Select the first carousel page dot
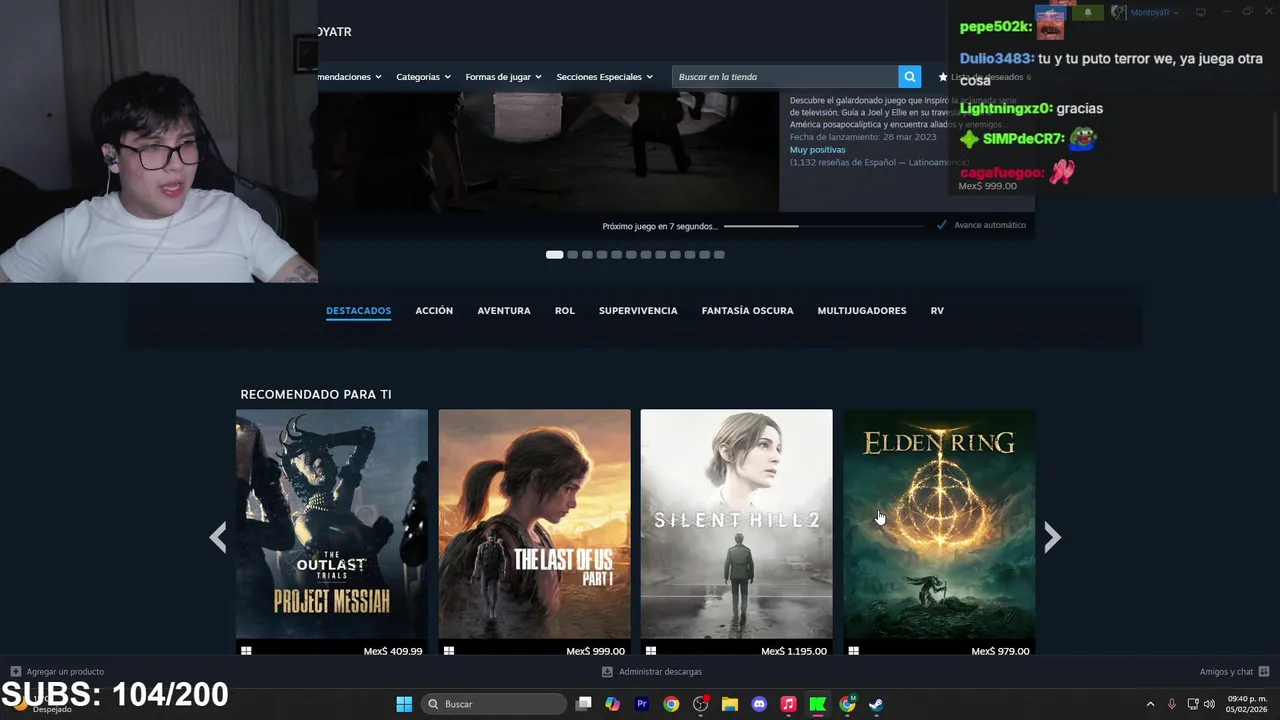The width and height of the screenshot is (1280, 720). point(554,255)
